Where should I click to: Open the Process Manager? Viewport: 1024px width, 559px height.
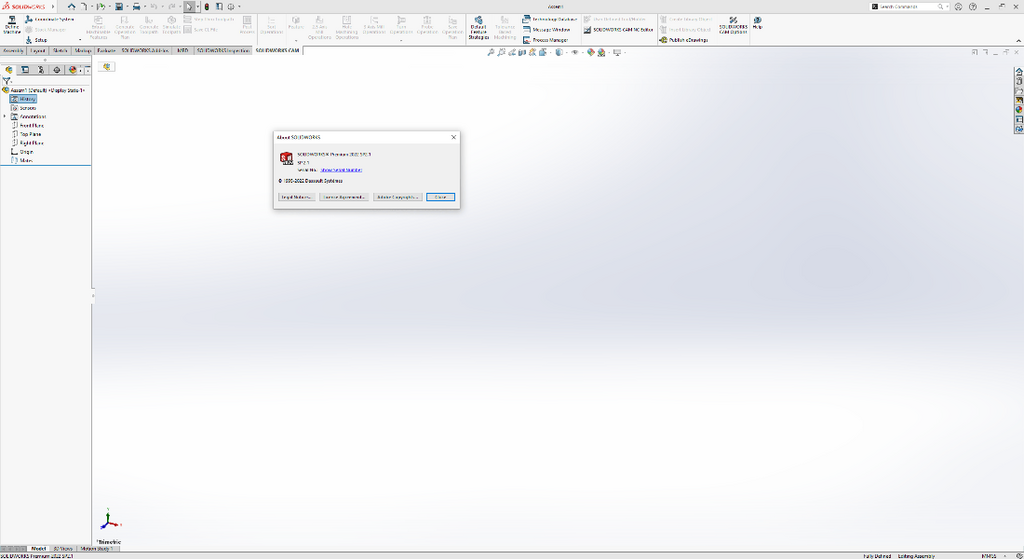click(x=545, y=40)
